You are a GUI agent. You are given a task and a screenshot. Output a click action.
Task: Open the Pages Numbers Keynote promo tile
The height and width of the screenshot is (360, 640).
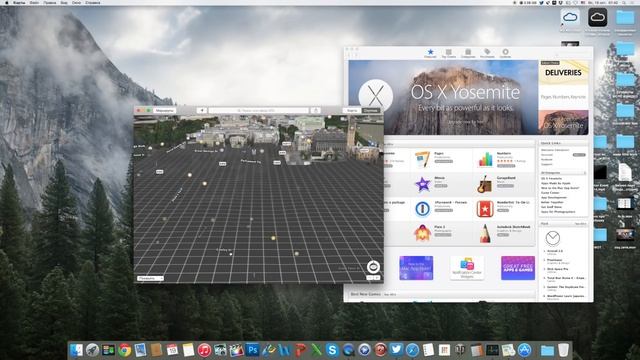click(x=563, y=97)
